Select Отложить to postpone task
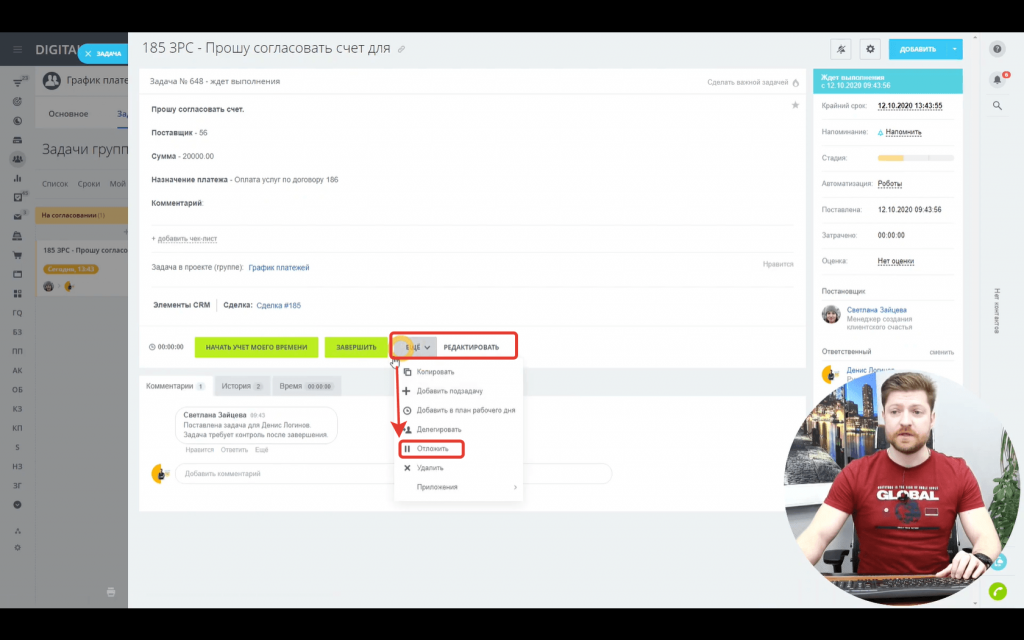 432,449
